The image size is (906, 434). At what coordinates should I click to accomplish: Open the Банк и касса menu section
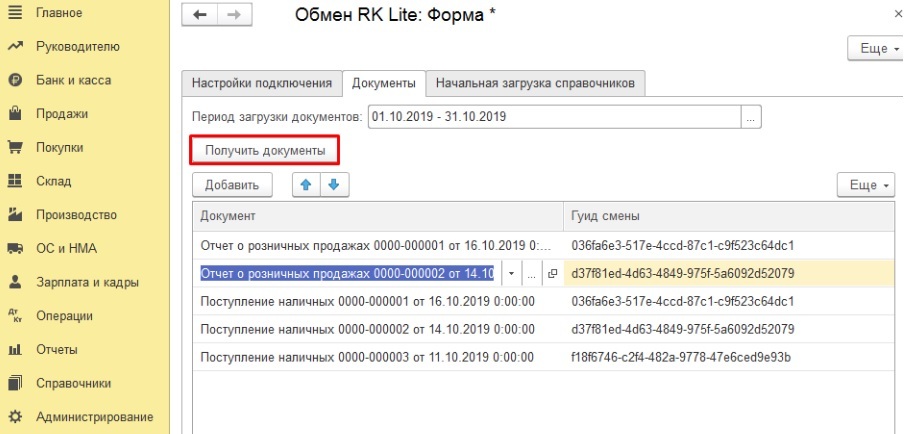coord(73,80)
